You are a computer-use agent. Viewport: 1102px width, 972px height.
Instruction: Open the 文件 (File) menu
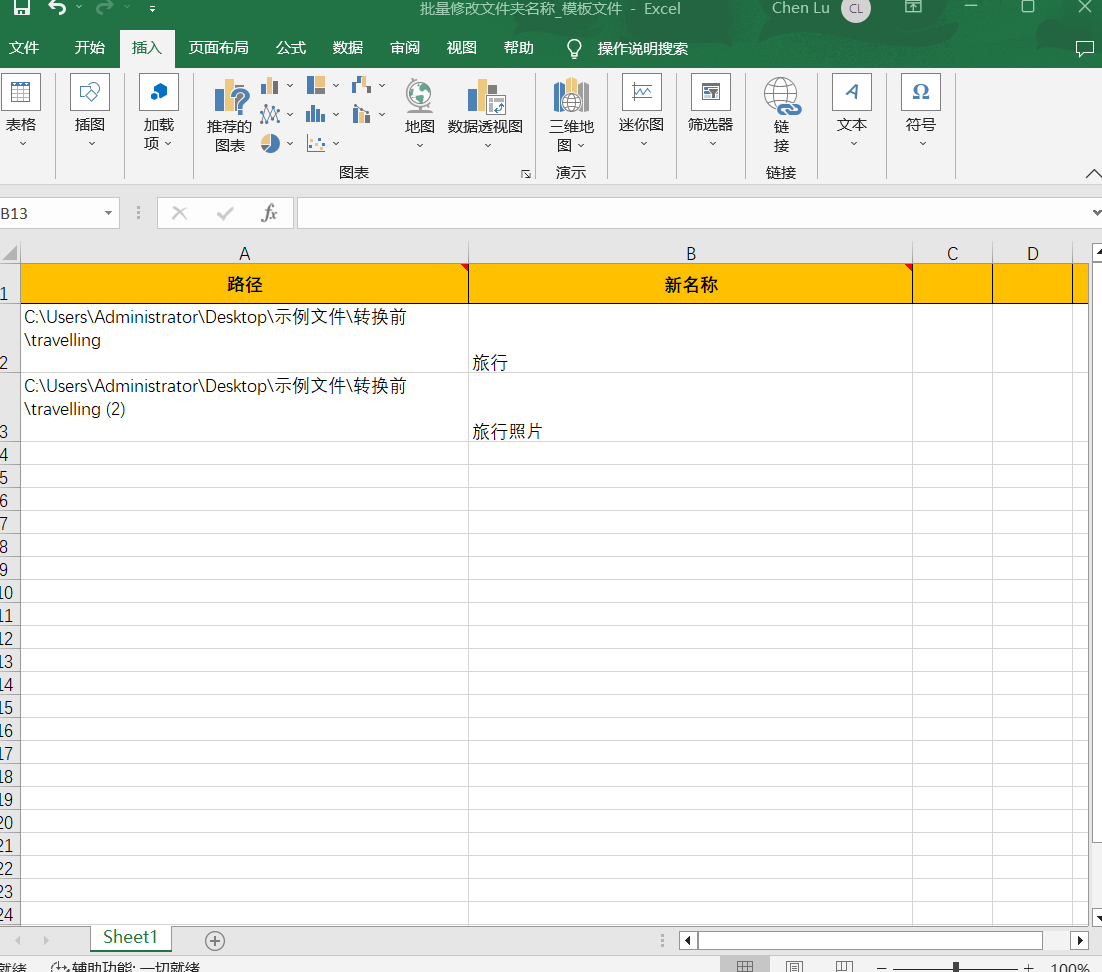coord(25,47)
